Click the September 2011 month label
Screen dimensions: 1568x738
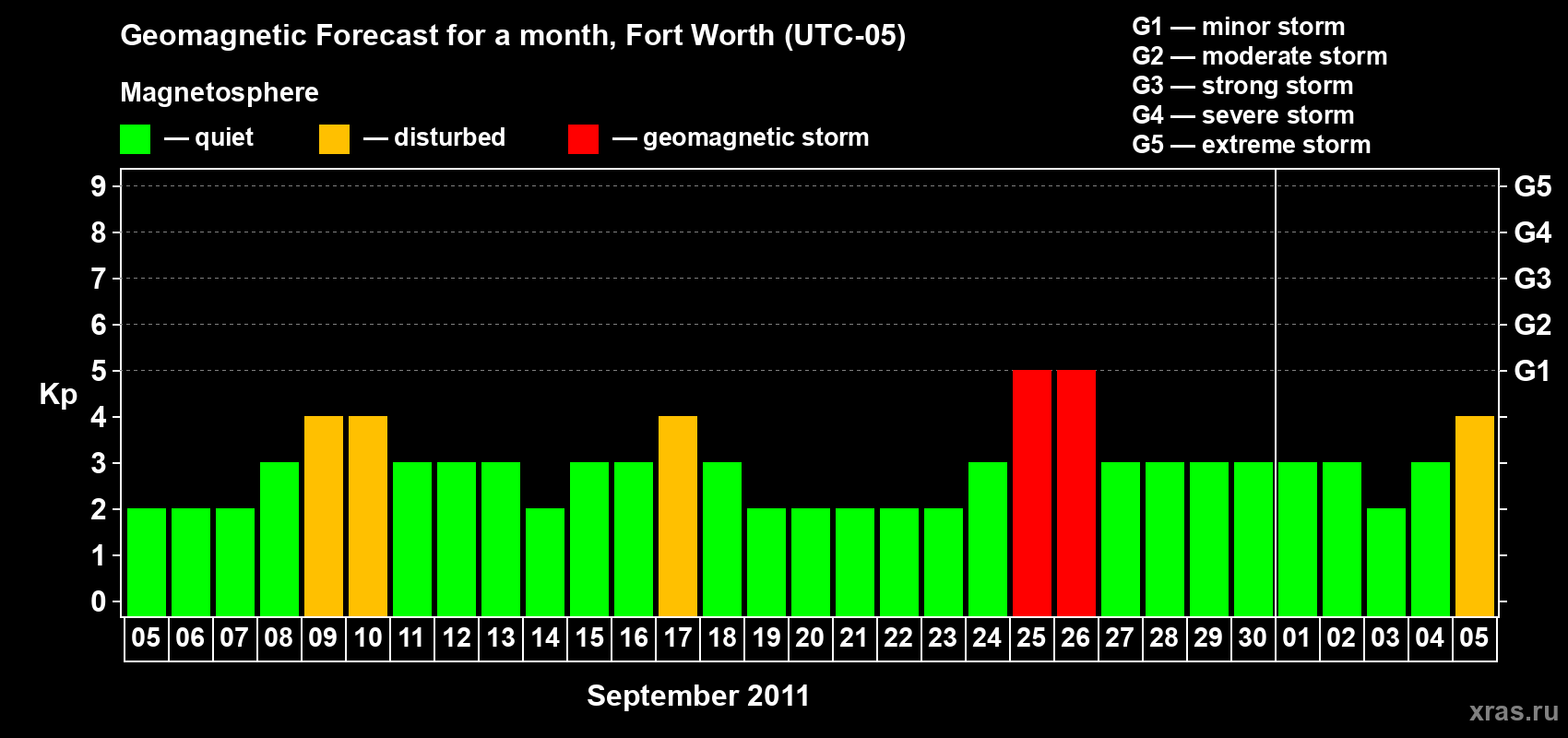coord(698,696)
